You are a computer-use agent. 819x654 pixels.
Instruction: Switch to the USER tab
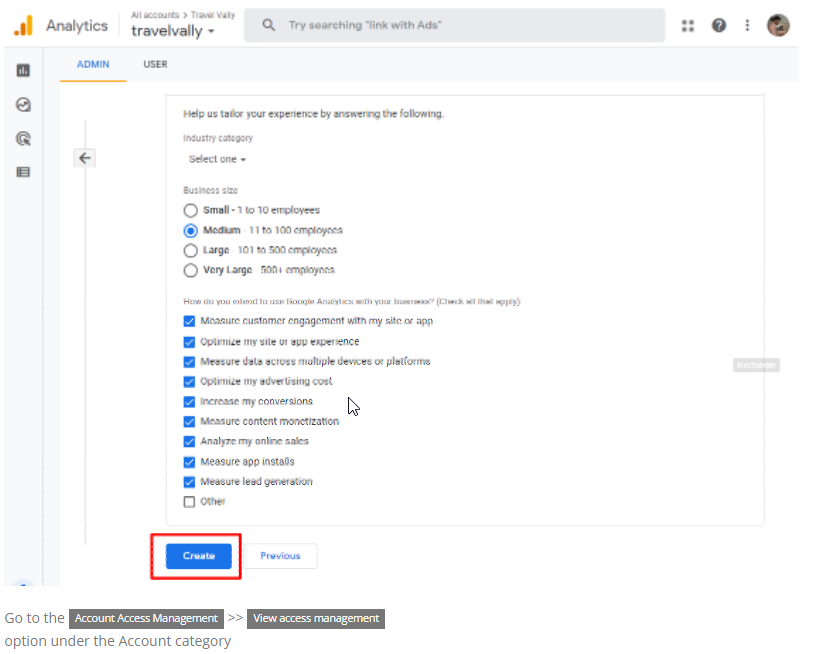click(155, 64)
